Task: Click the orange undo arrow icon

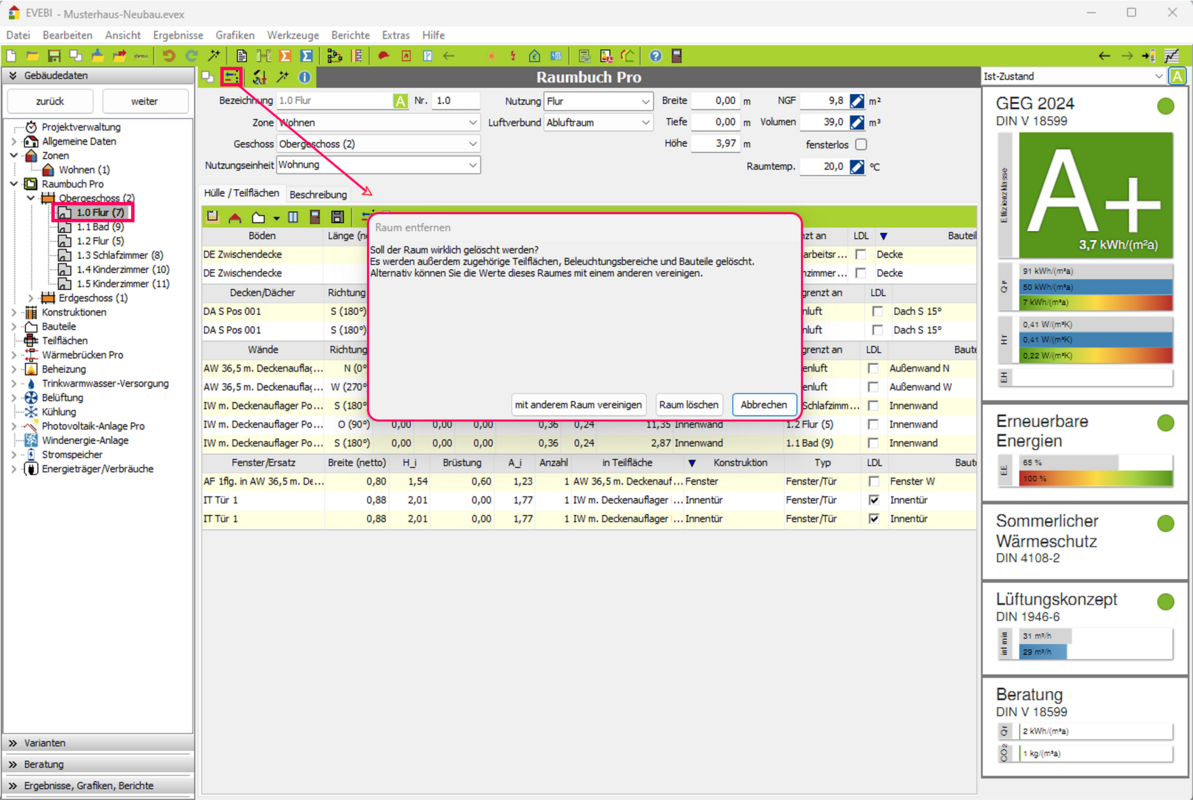Action: coord(168,56)
